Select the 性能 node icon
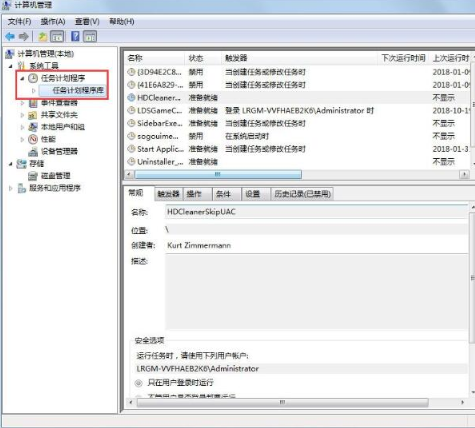This screenshot has width=475, height=428. (33, 139)
